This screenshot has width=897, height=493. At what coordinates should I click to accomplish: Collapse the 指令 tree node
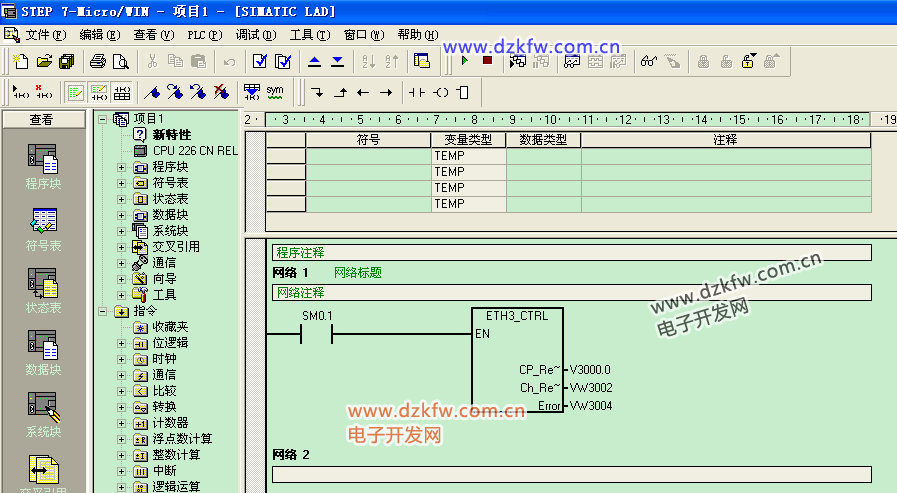[105, 311]
